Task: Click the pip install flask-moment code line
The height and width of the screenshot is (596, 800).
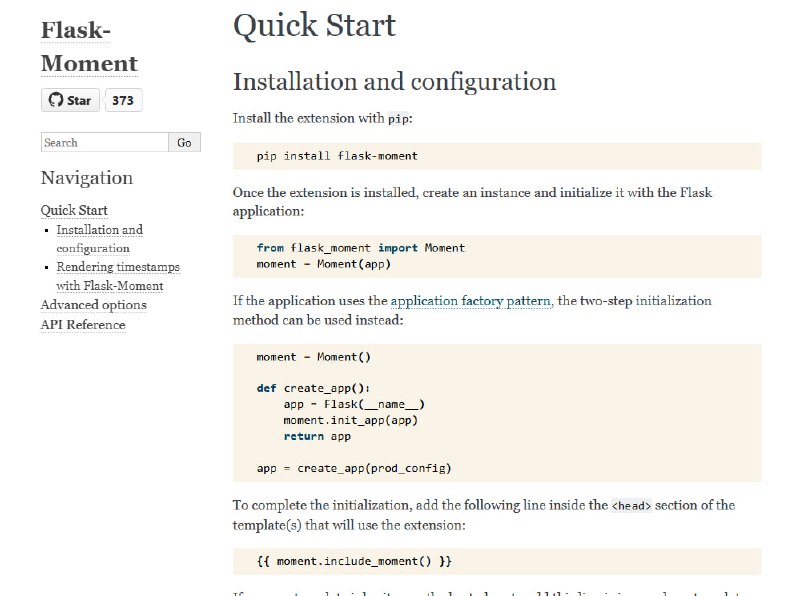Action: pyautogui.click(x=337, y=156)
